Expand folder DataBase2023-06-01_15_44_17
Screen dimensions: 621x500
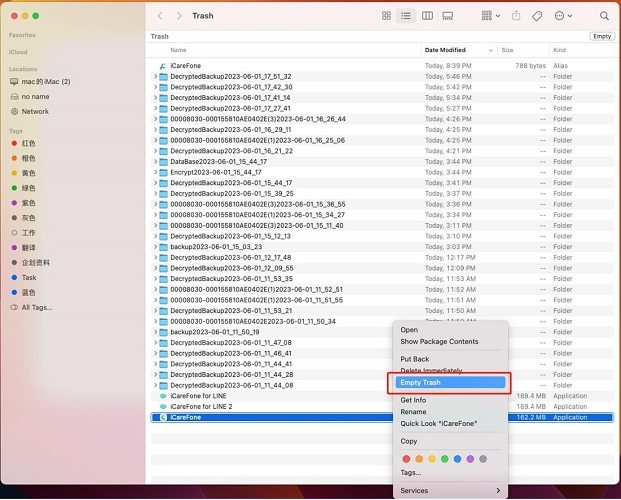click(155, 162)
